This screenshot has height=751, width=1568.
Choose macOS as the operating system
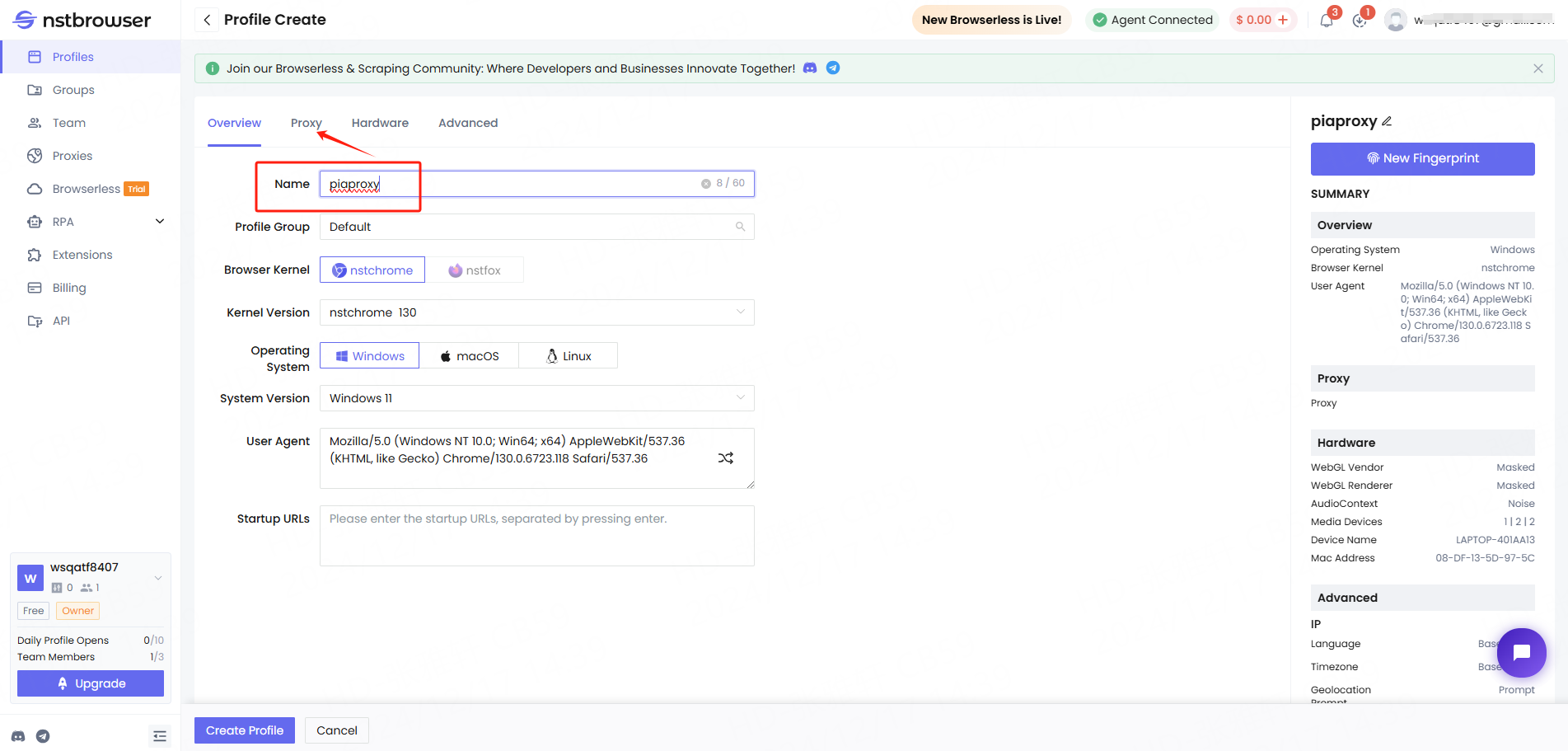(469, 356)
